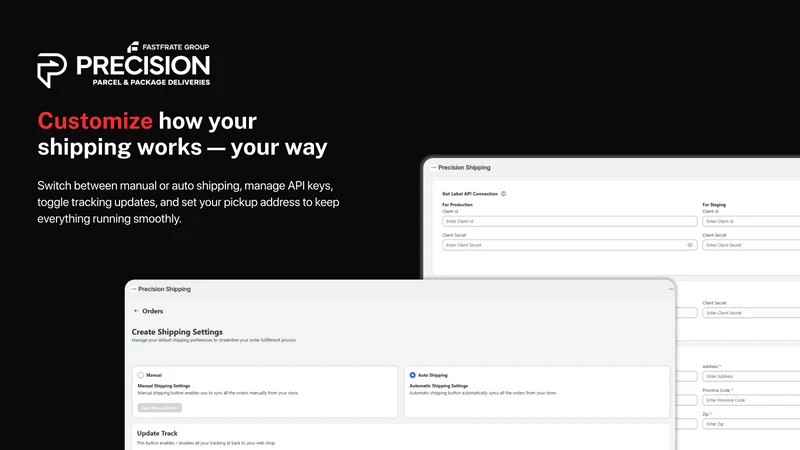Screen dimensions: 800x450
Task: Click the 'Get Label API Connection' label
Action: (x=470, y=194)
